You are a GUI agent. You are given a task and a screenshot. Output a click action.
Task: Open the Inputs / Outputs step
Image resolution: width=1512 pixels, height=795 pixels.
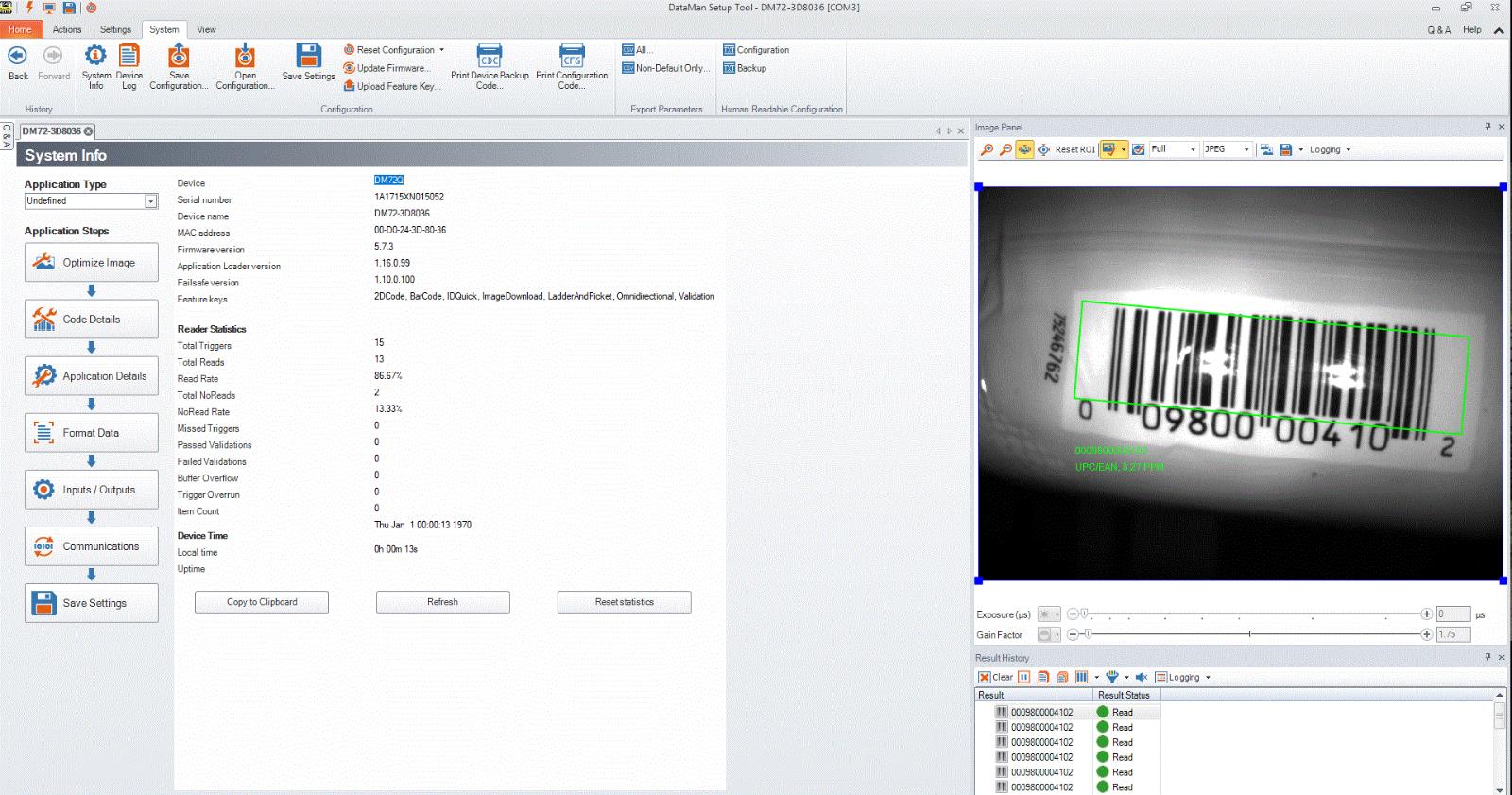[x=92, y=490]
